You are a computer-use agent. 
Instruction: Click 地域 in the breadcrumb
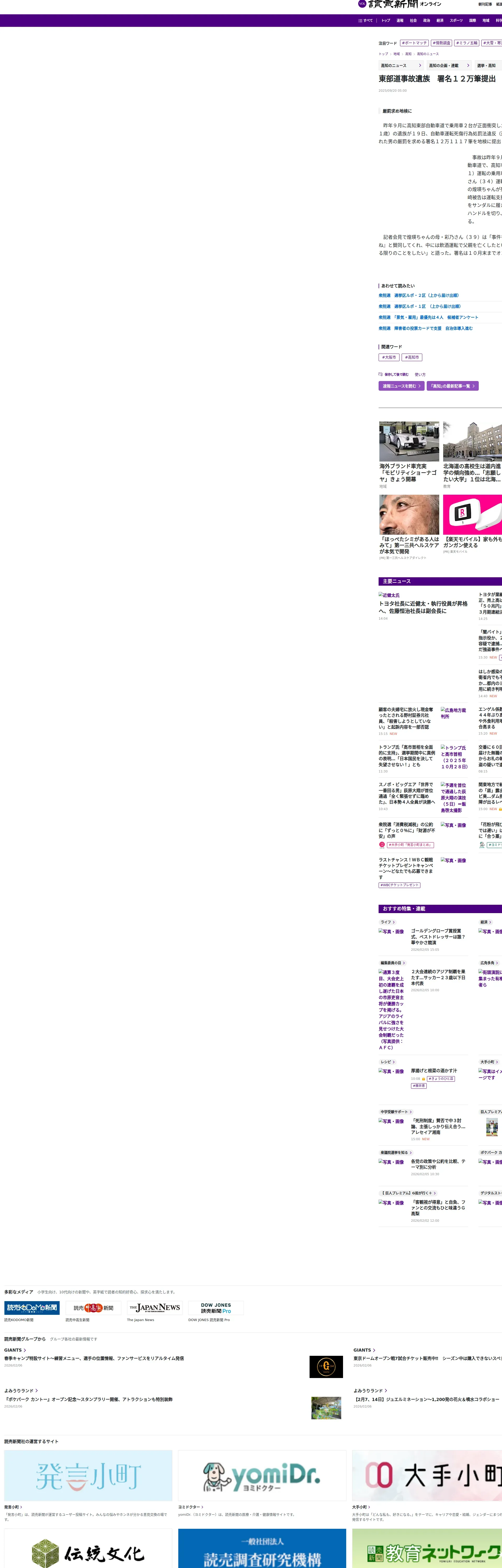tap(397, 54)
